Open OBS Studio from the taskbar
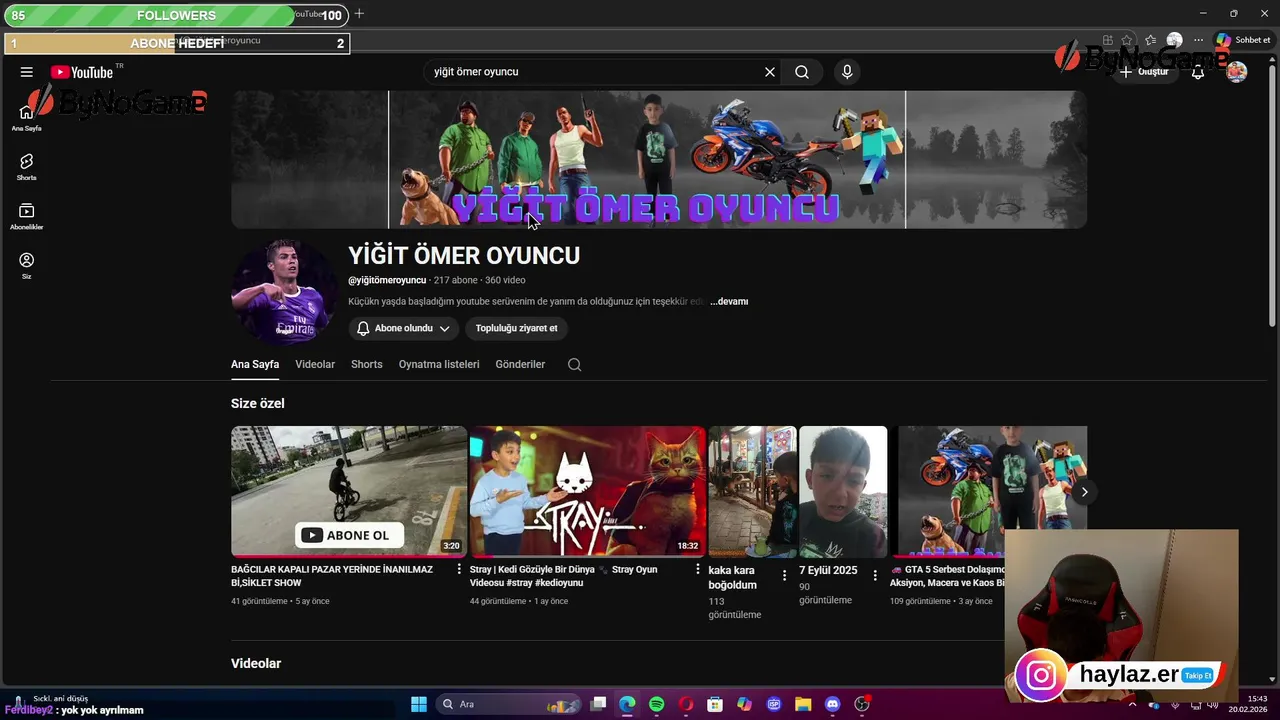1280x720 pixels. click(862, 704)
